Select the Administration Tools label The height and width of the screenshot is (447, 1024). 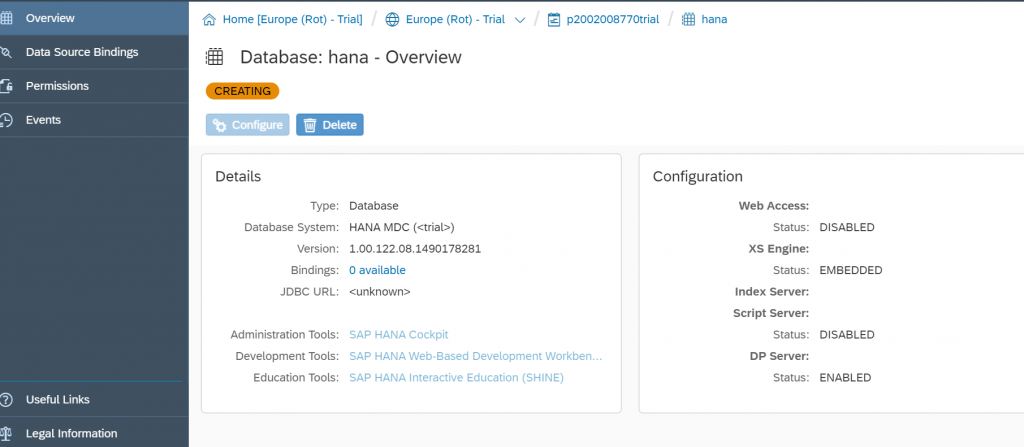(285, 335)
